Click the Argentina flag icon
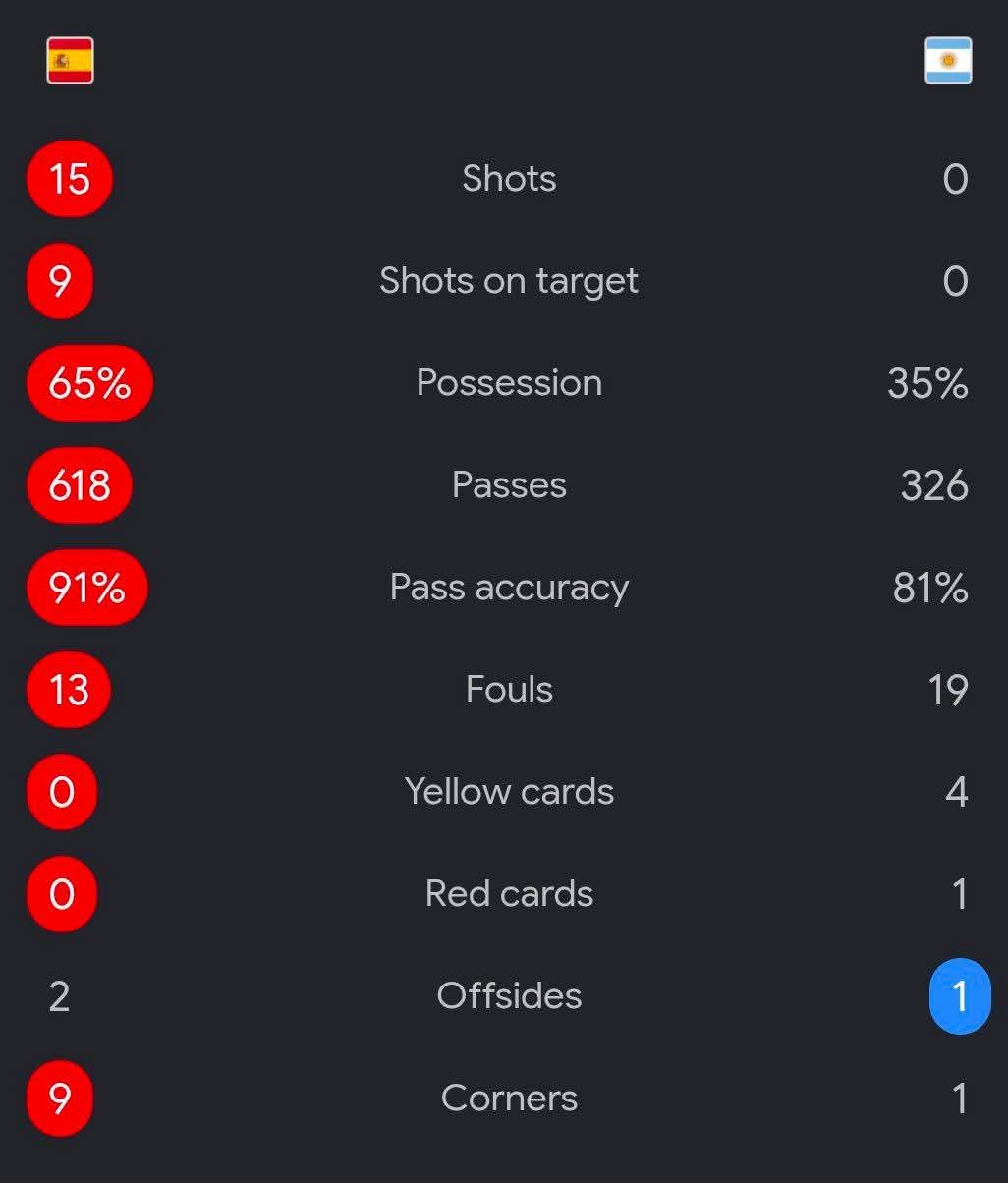 (x=948, y=60)
